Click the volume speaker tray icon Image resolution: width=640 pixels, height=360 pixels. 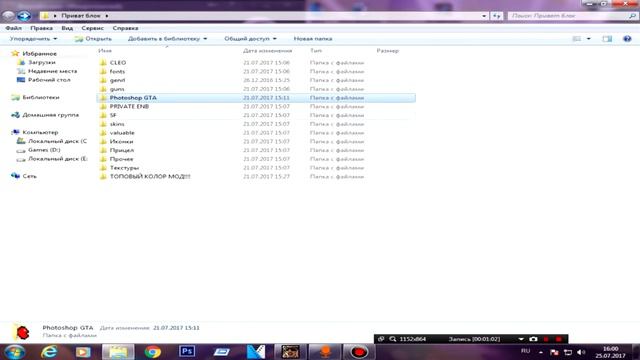point(581,352)
